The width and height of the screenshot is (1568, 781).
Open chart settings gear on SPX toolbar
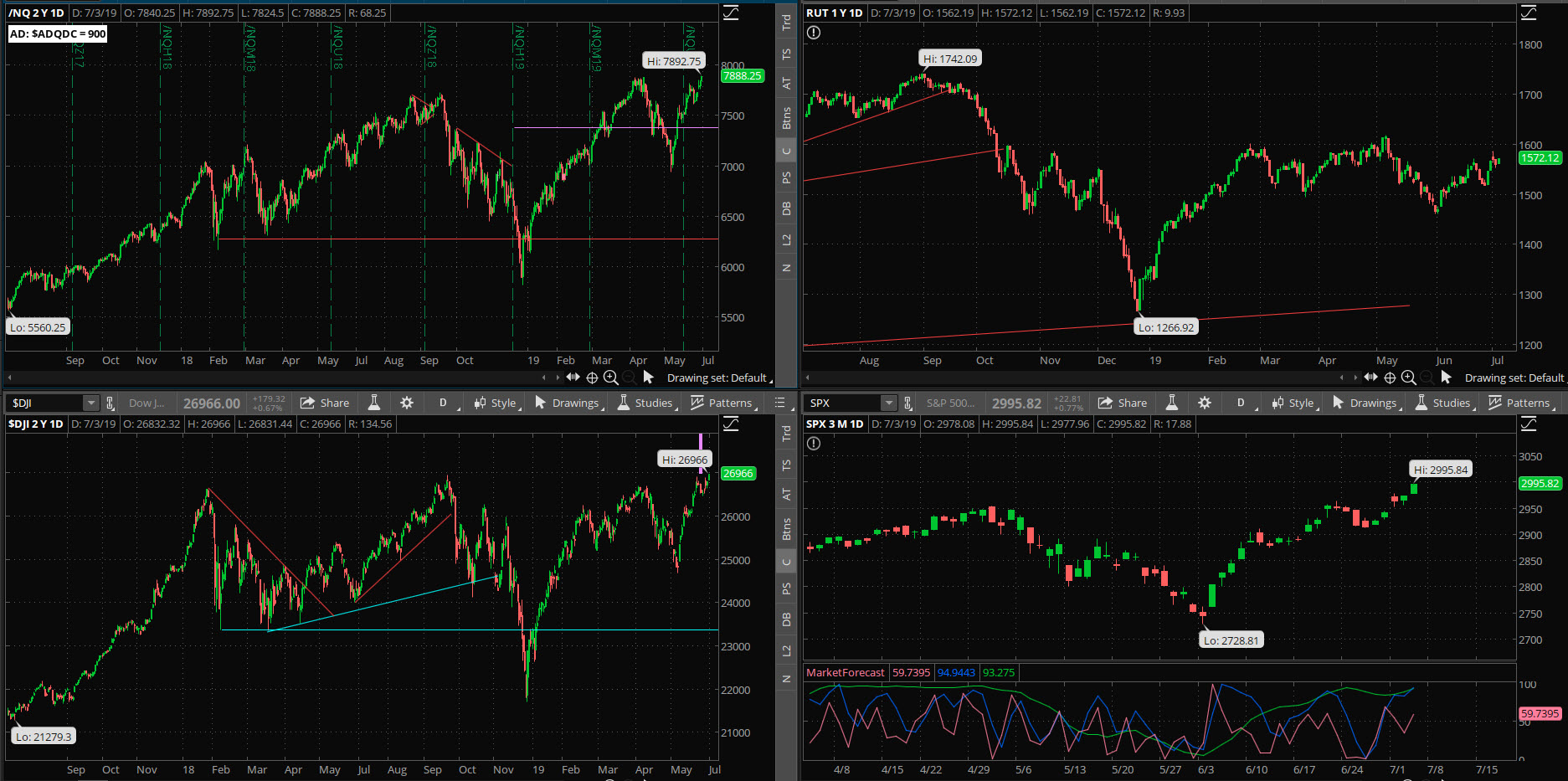pos(1205,403)
